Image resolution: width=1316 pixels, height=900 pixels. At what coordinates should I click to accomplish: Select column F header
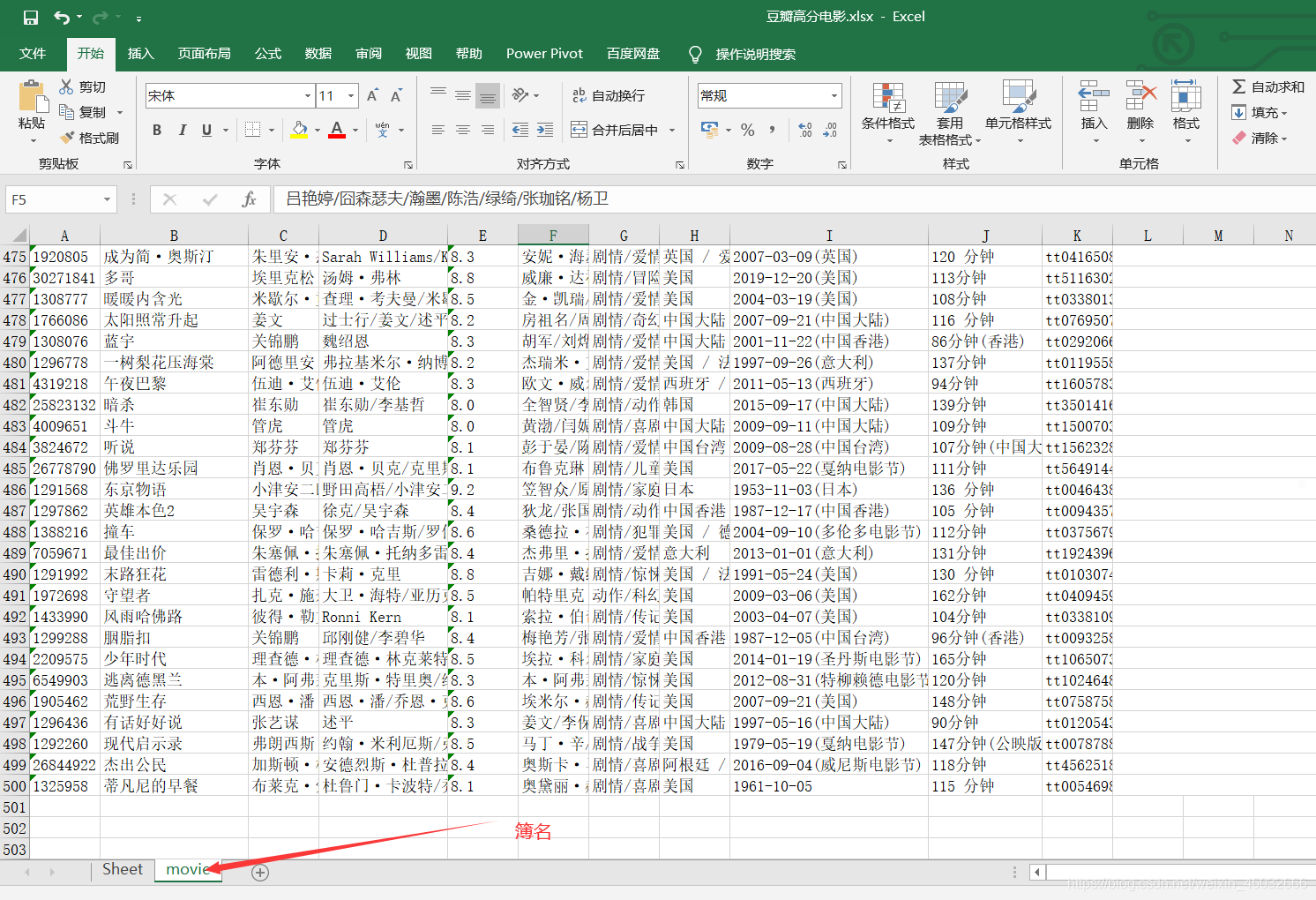[553, 235]
